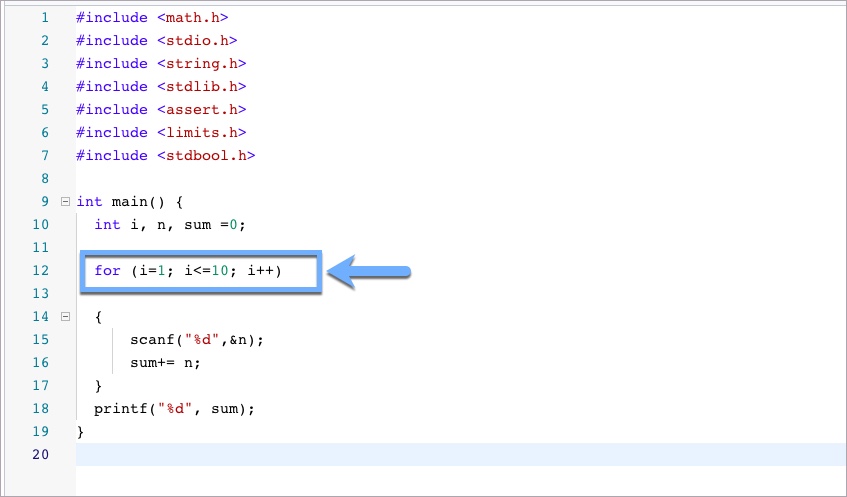This screenshot has width=847, height=497.
Task: Click line number 18 in gutter
Action: coord(41,408)
